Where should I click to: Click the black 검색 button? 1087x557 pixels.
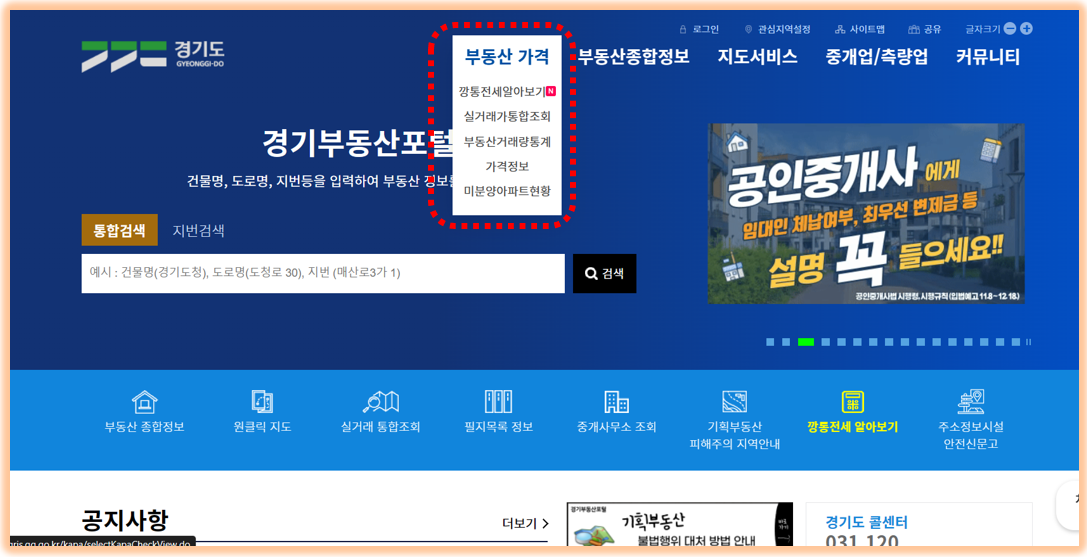point(605,273)
